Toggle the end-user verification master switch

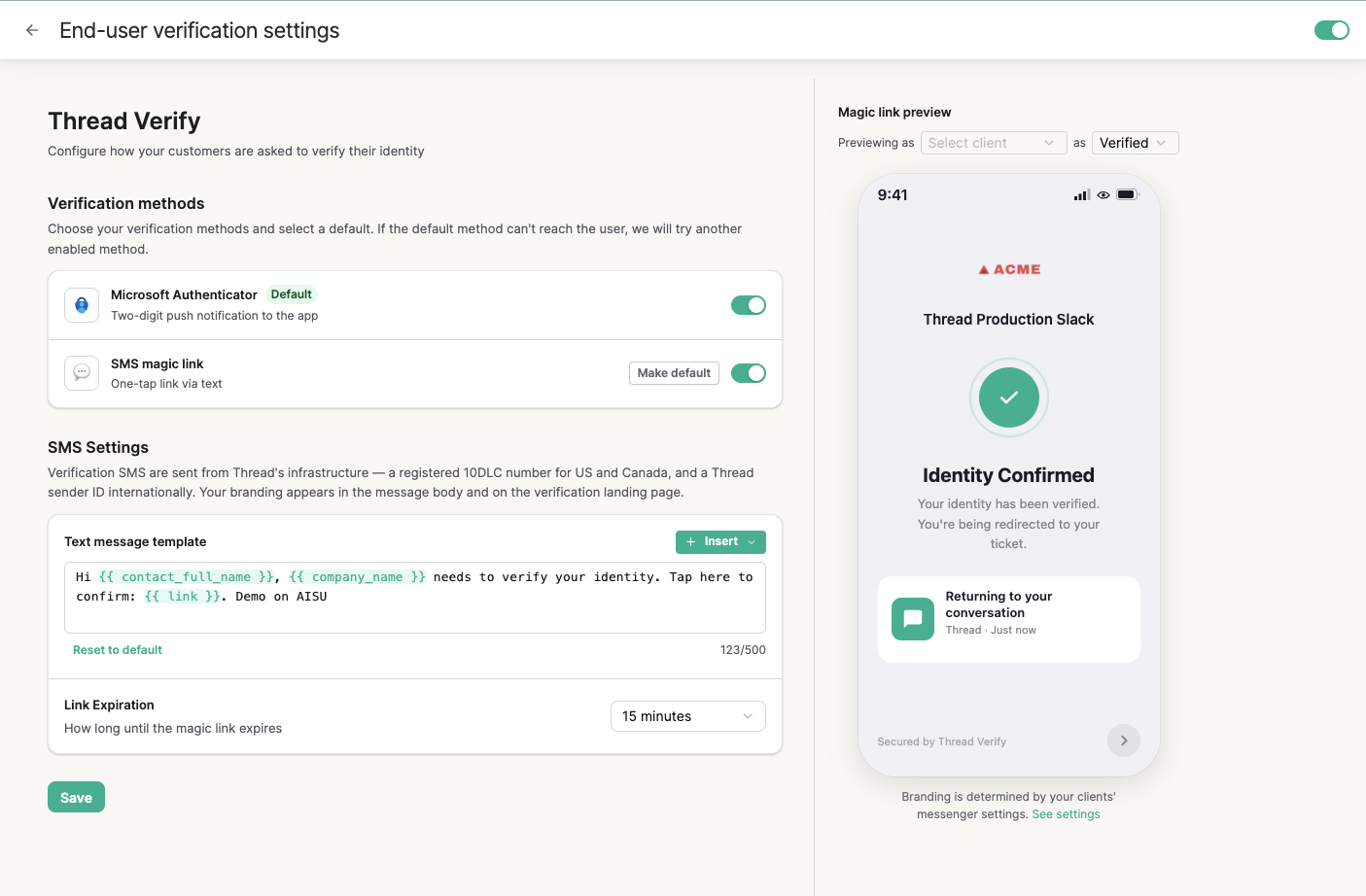pyautogui.click(x=1332, y=30)
